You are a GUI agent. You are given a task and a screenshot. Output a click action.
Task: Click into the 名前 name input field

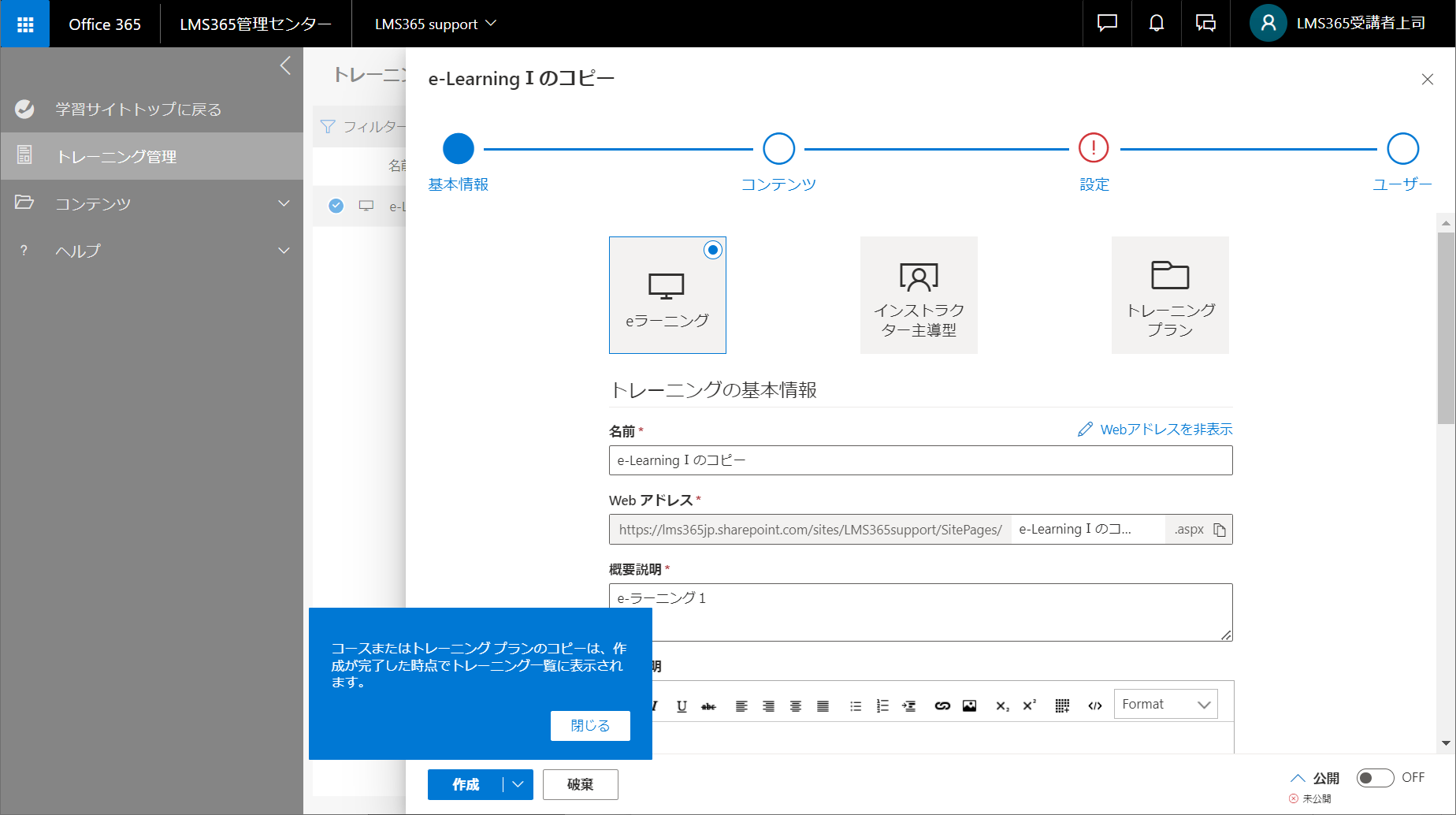tap(920, 460)
